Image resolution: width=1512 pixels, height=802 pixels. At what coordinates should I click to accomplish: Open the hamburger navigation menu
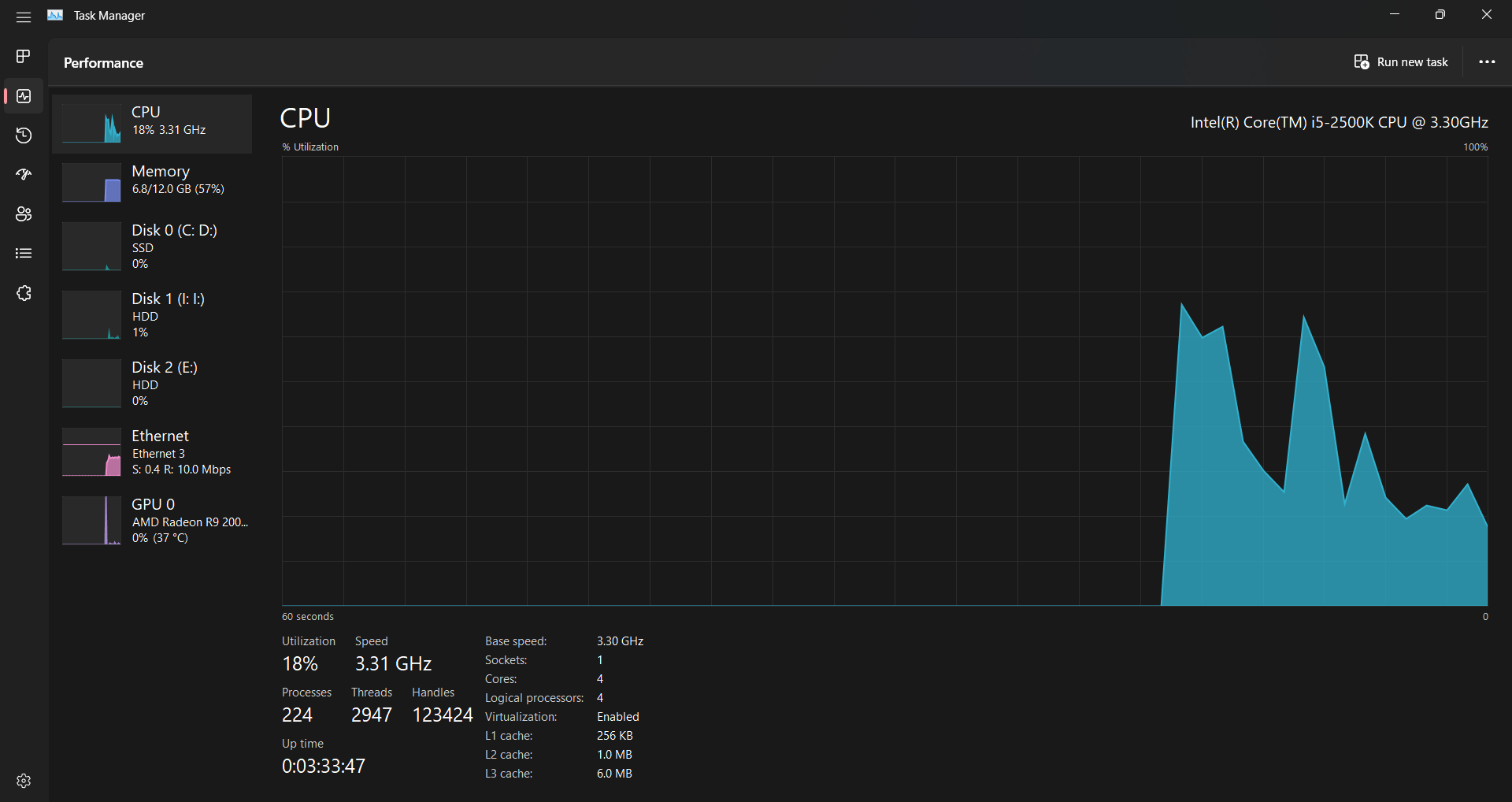point(24,17)
